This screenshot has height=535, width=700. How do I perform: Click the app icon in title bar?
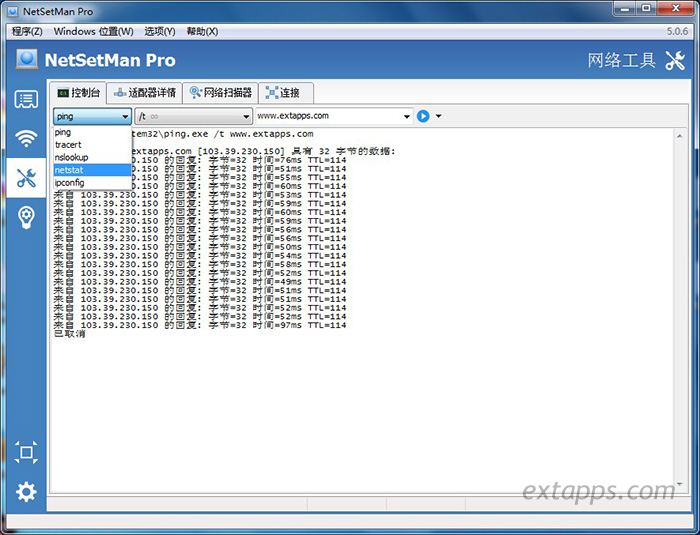click(12, 11)
